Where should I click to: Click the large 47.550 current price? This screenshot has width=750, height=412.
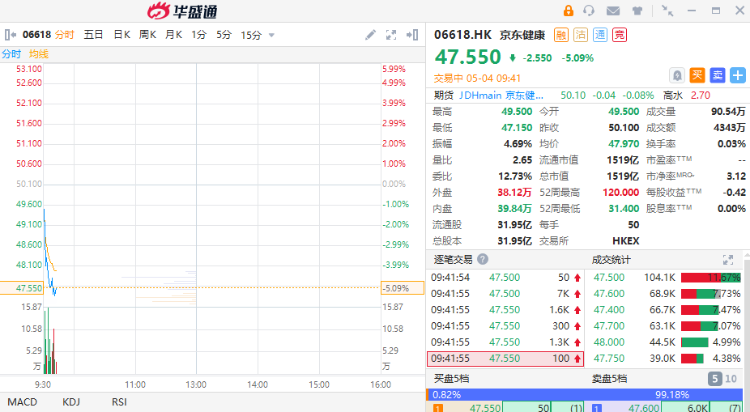point(467,57)
